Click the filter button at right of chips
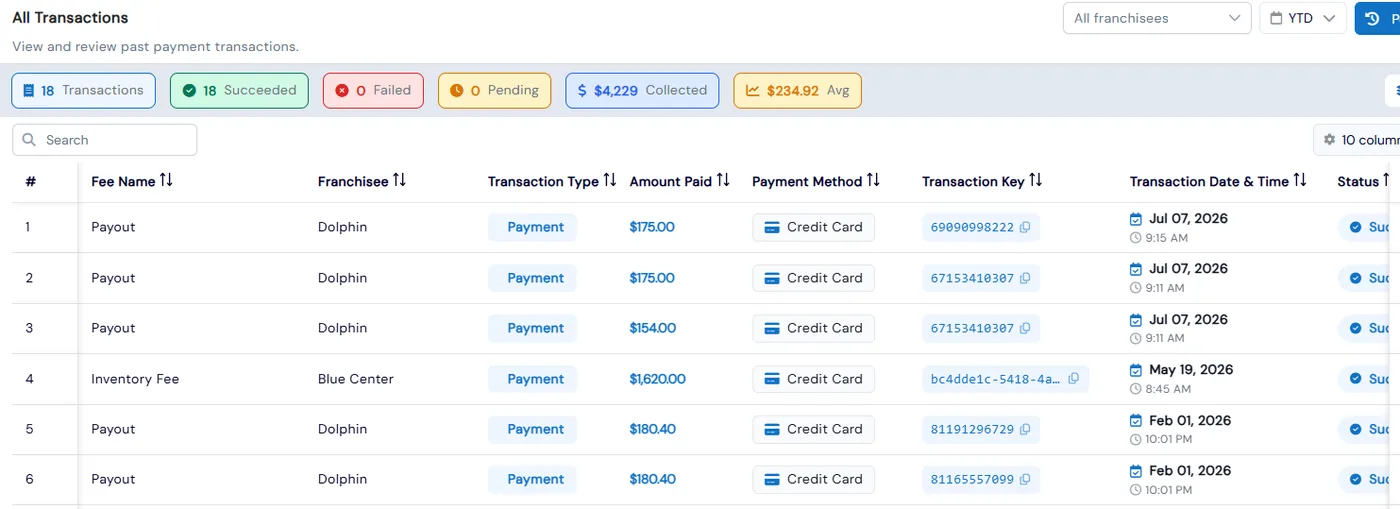This screenshot has width=1400, height=509. (1393, 90)
